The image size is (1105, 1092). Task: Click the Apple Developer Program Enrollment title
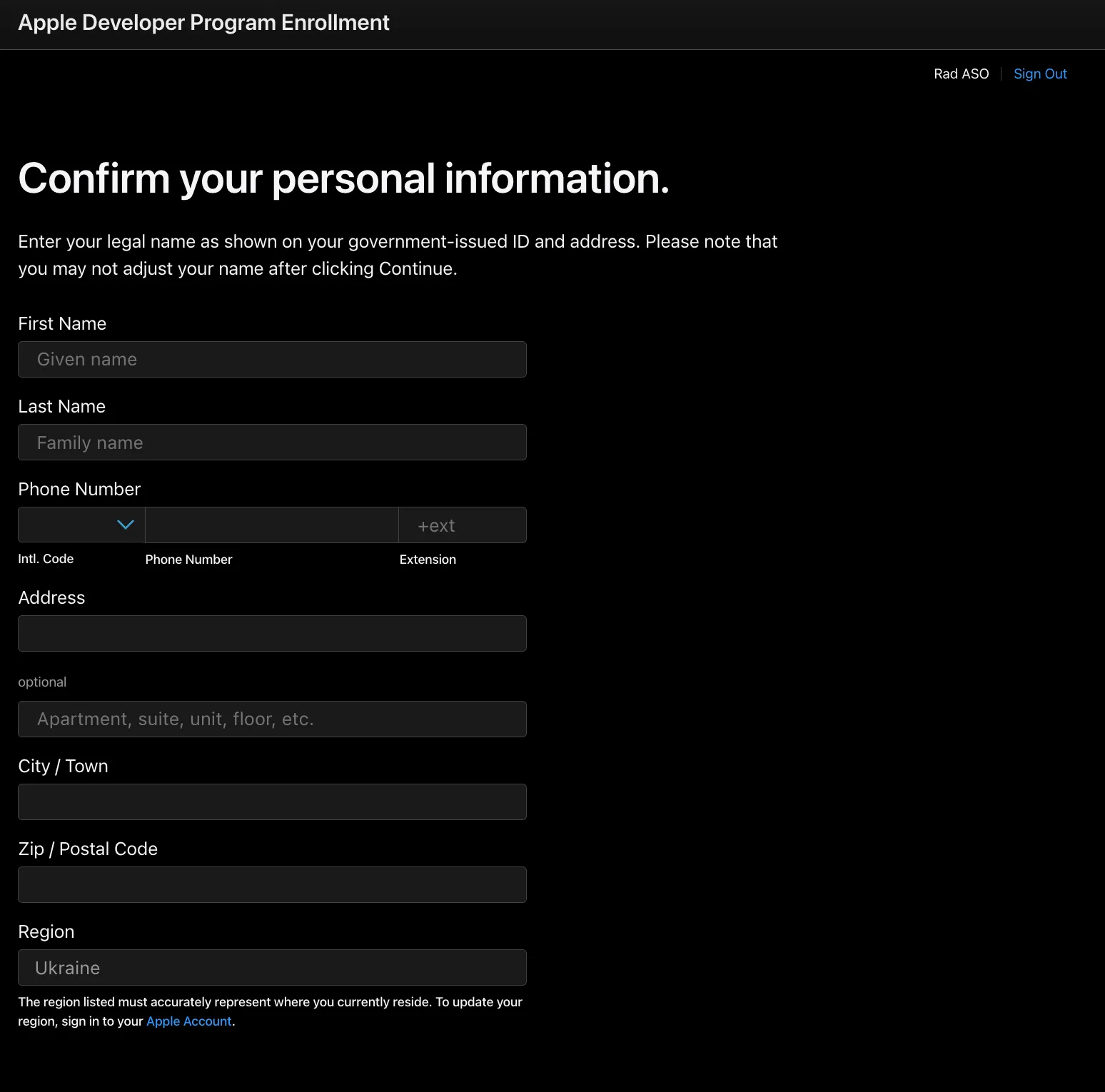coord(203,23)
